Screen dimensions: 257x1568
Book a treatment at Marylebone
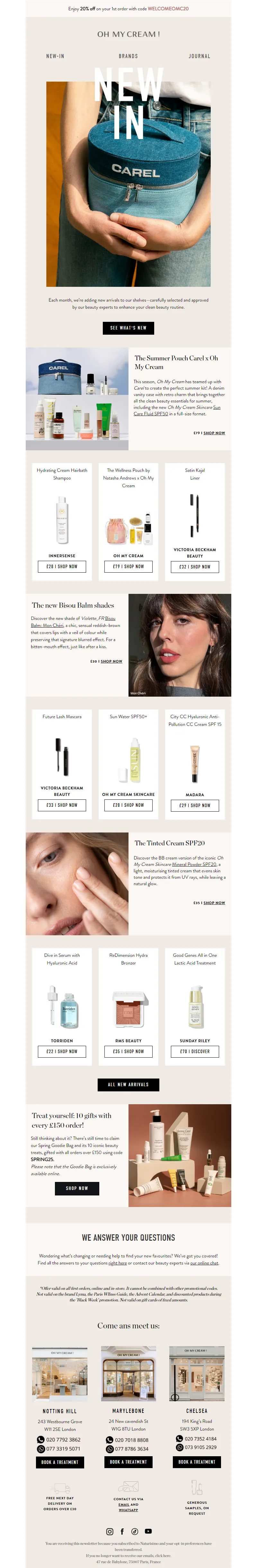128,1461
